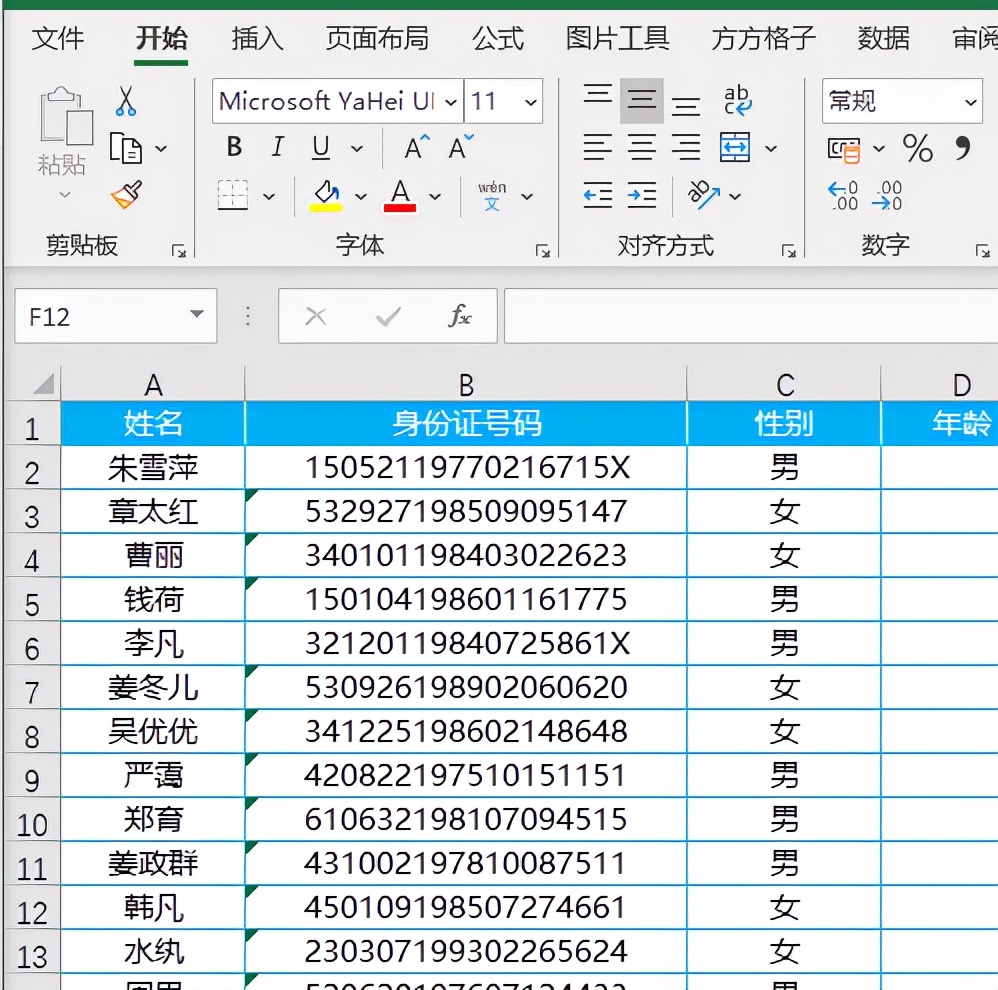Viewport: 998px width, 990px height.
Task: Switch to the 插入 ribbon tab
Action: coord(258,38)
